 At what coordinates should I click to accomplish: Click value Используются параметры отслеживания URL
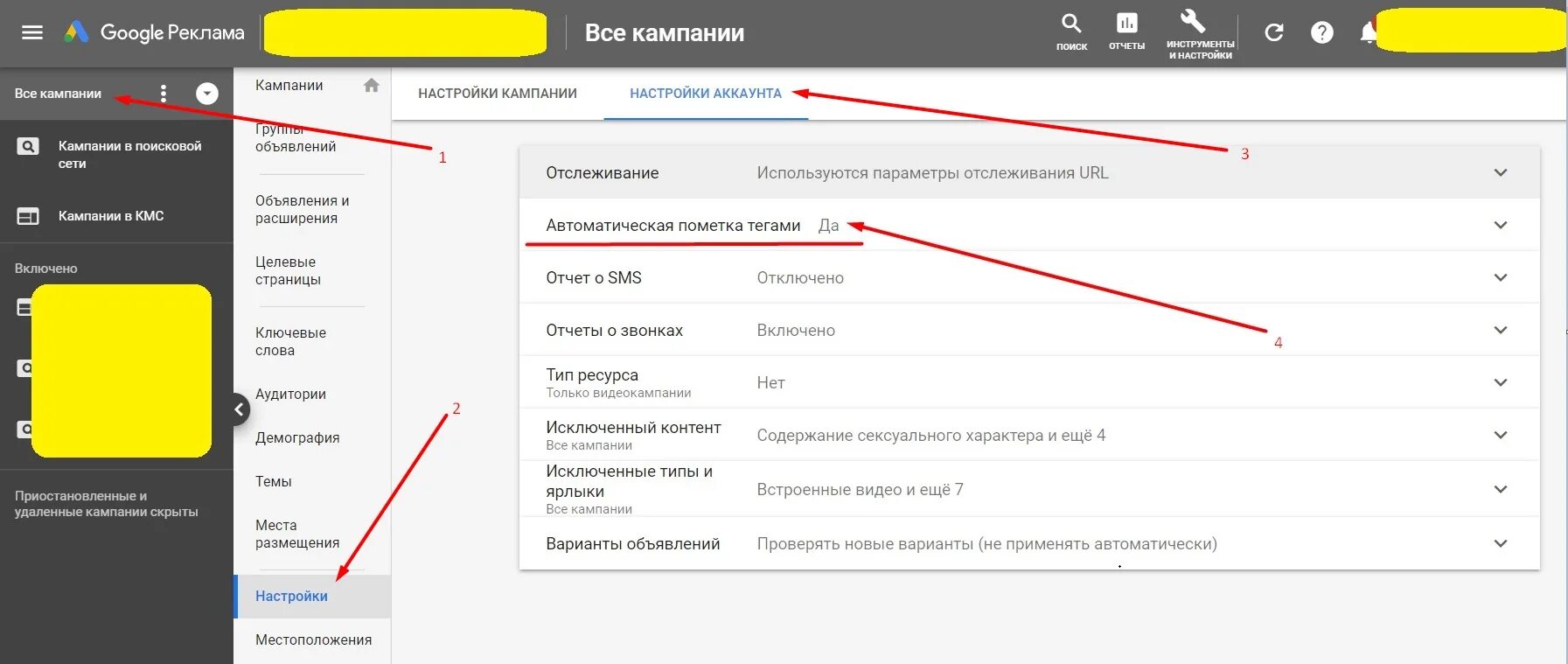pyautogui.click(x=932, y=173)
